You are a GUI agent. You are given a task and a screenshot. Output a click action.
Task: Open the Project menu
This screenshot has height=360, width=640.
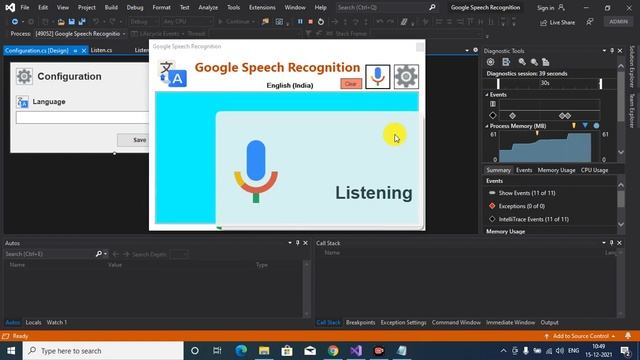click(x=87, y=7)
